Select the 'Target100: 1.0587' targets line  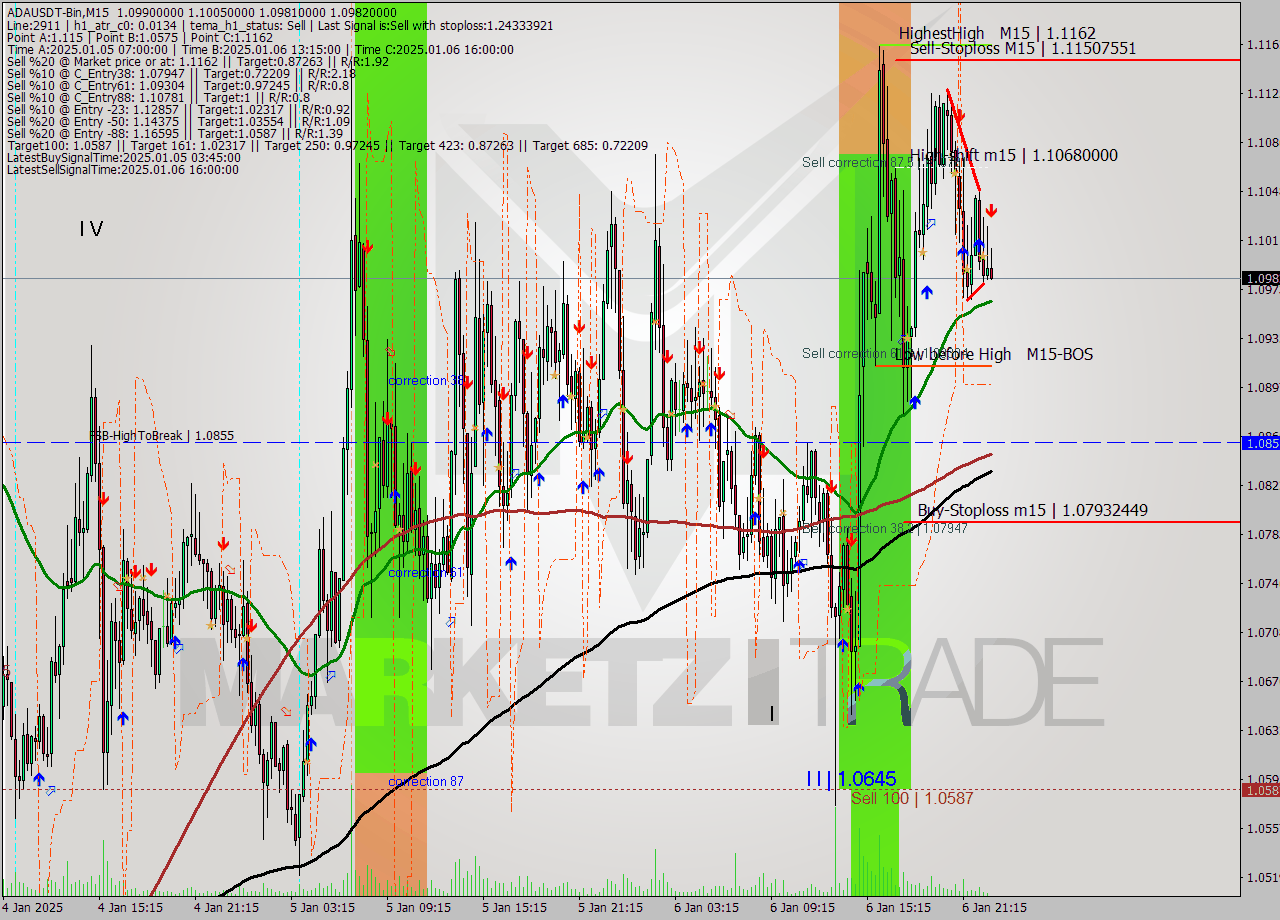click(x=326, y=145)
